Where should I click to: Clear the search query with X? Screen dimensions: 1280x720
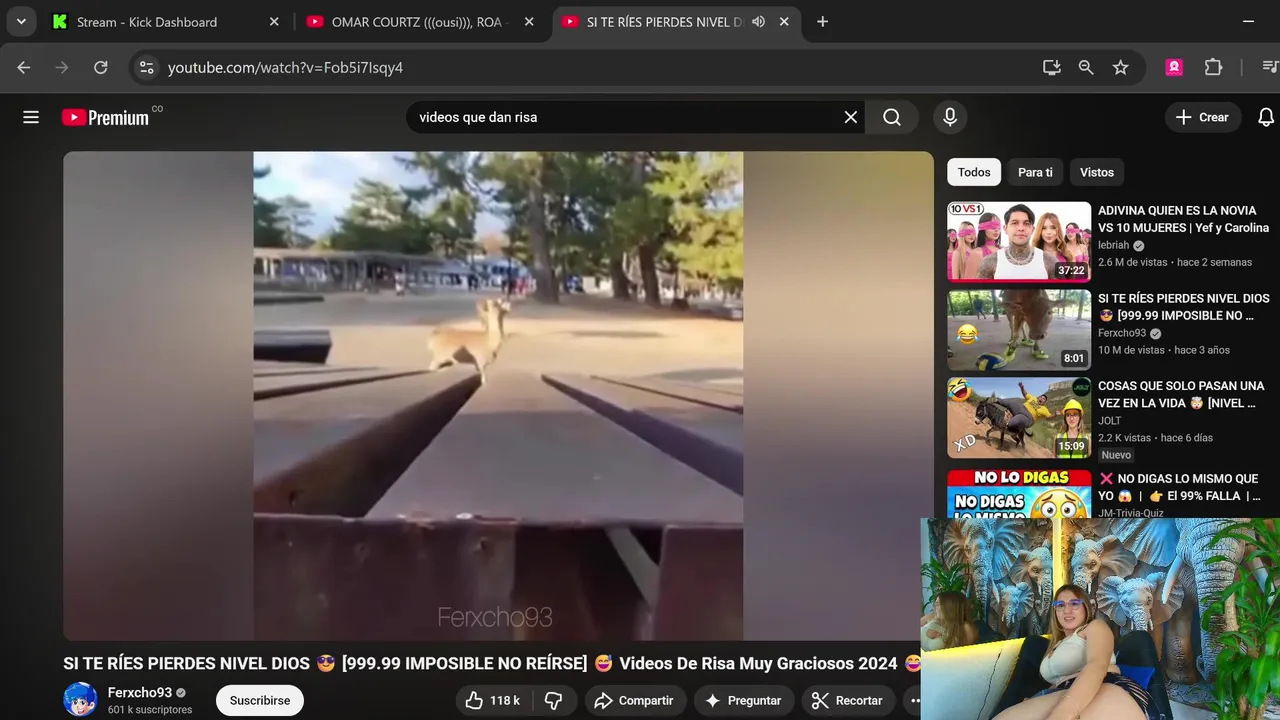(x=850, y=117)
